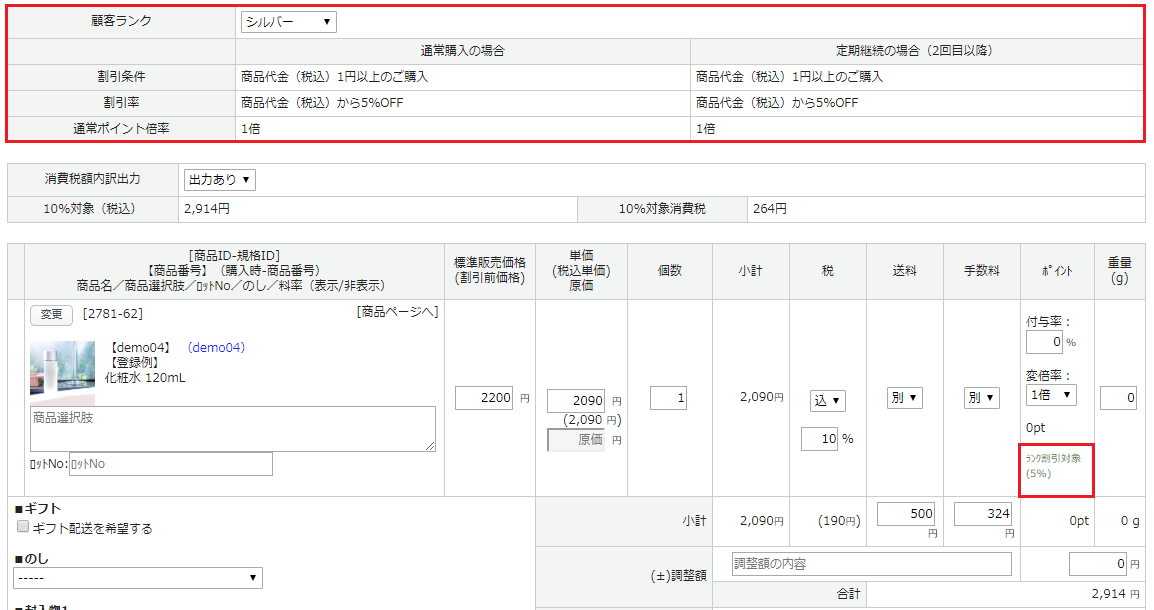Open the 商品ページへ link
The image size is (1154, 610).
coord(397,313)
